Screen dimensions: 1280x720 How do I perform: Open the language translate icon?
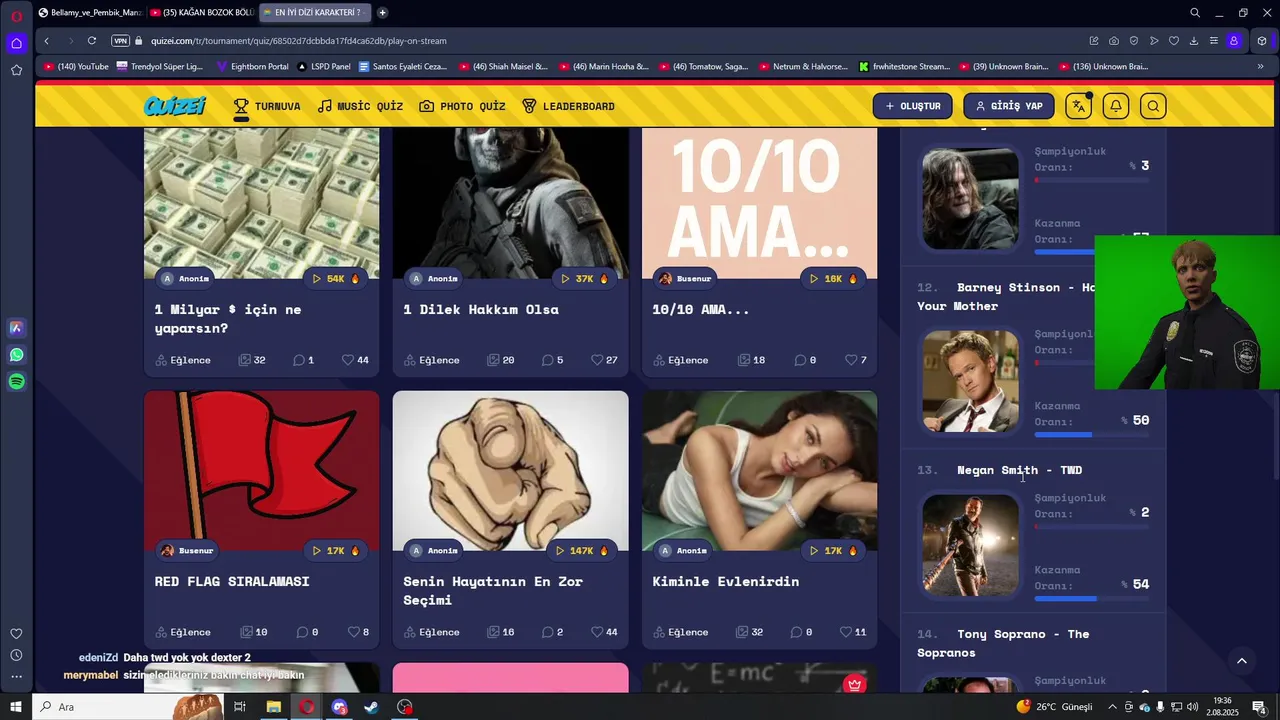1078,106
